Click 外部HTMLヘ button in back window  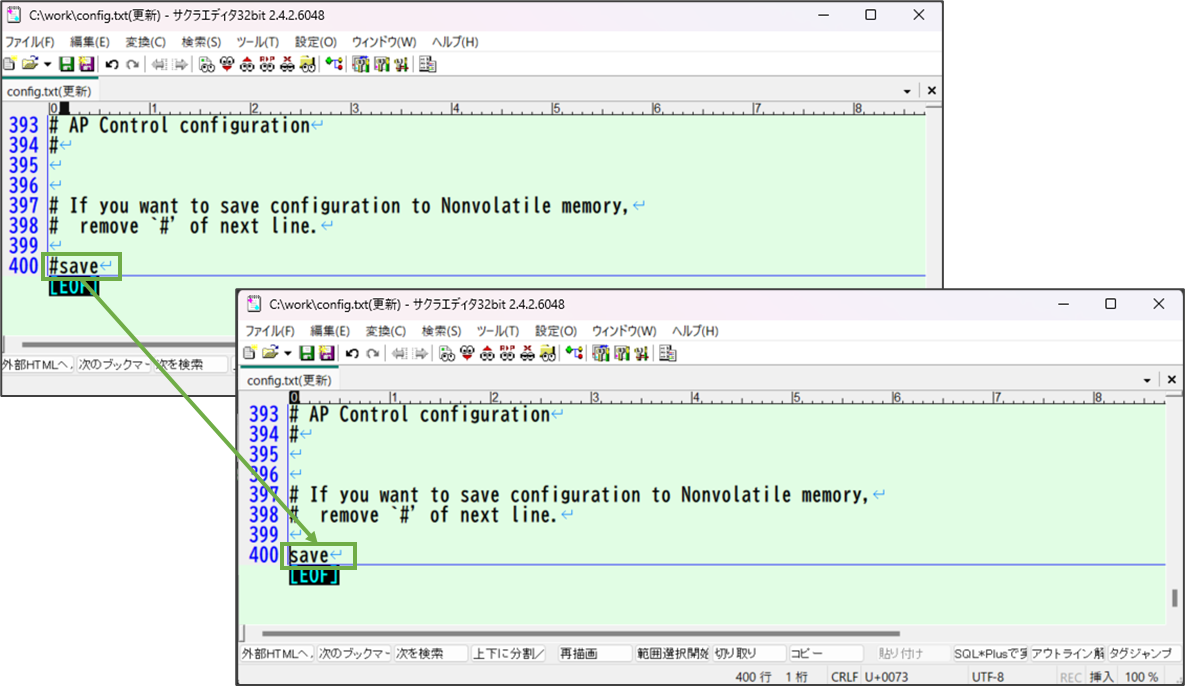37,364
